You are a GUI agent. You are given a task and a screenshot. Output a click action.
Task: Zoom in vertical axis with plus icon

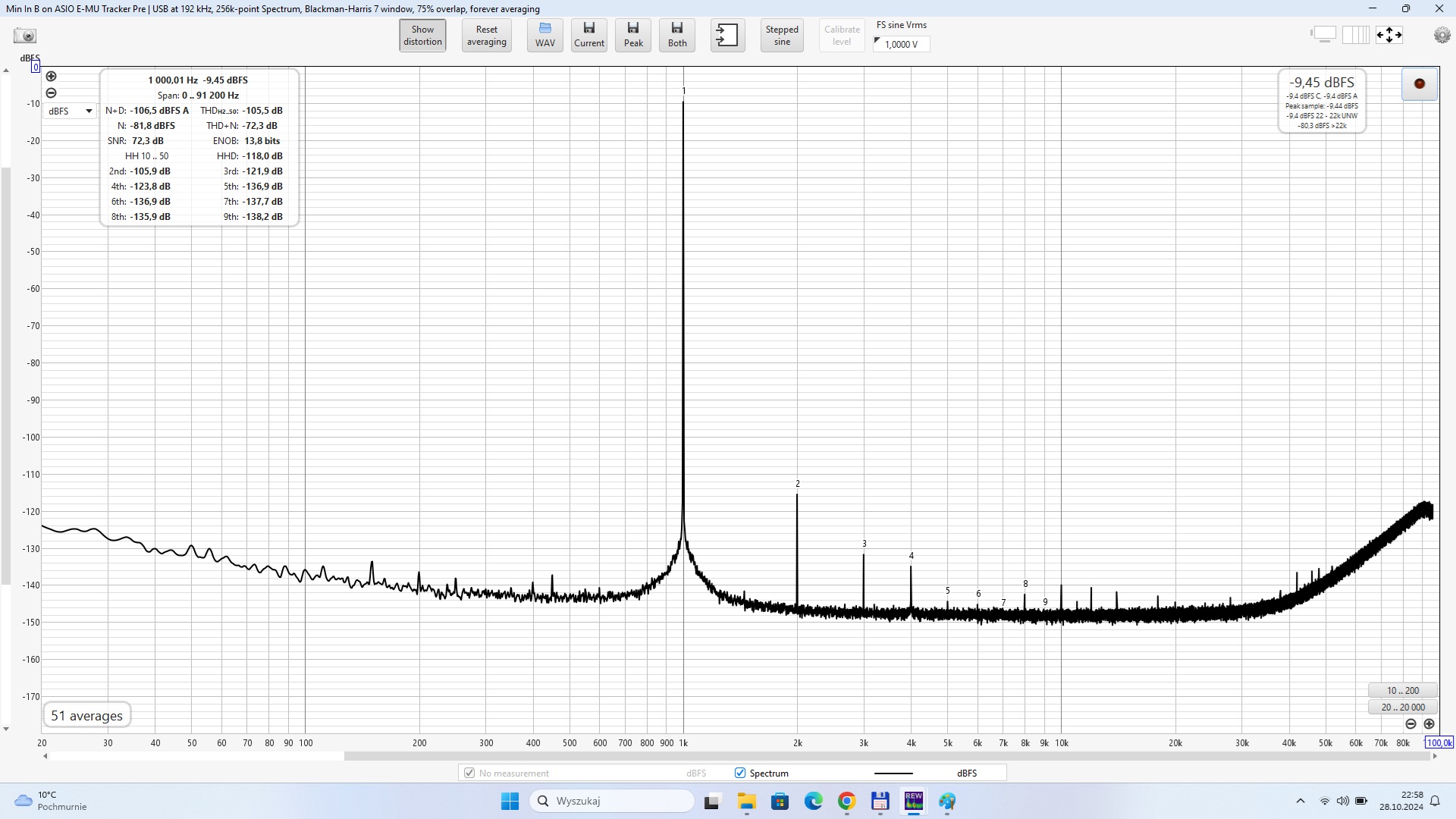point(51,76)
